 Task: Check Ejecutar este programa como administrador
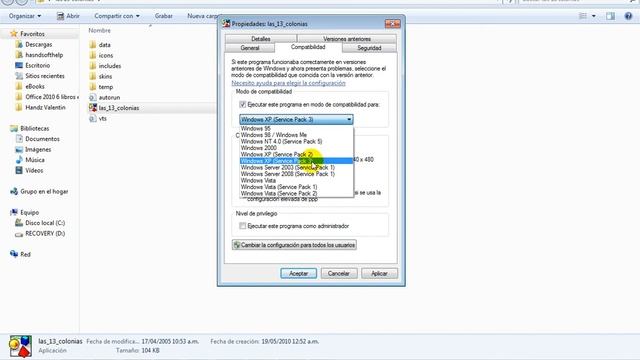tap(242, 226)
